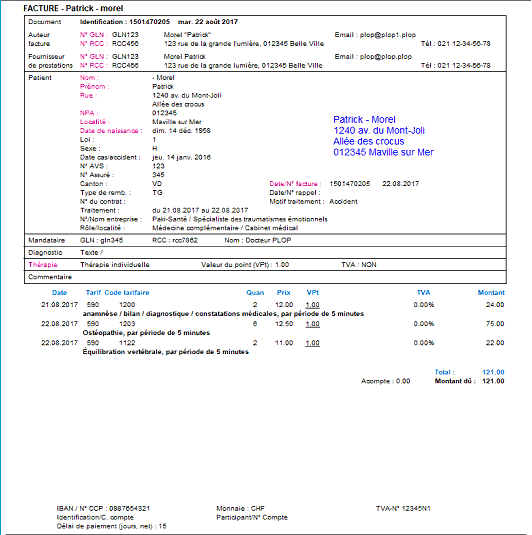Click the reimbursement type 'TG'
The height and width of the screenshot is (535, 532).
157,193
